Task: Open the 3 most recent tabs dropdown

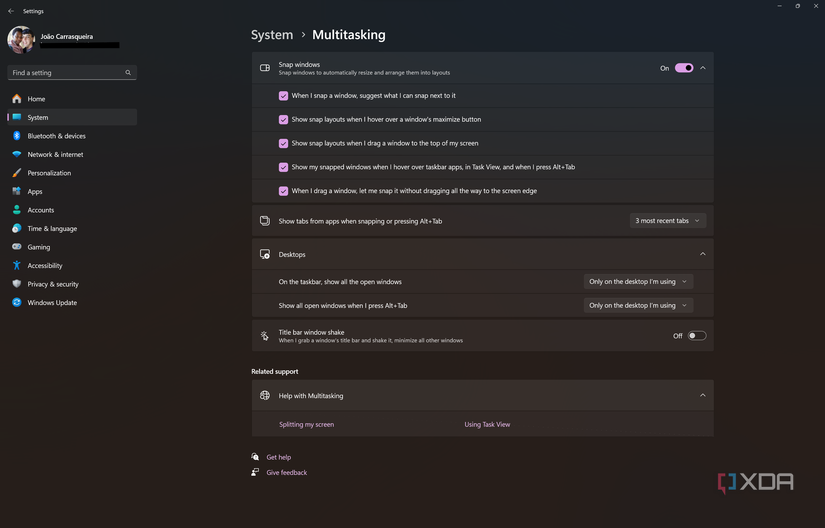Action: [668, 221]
